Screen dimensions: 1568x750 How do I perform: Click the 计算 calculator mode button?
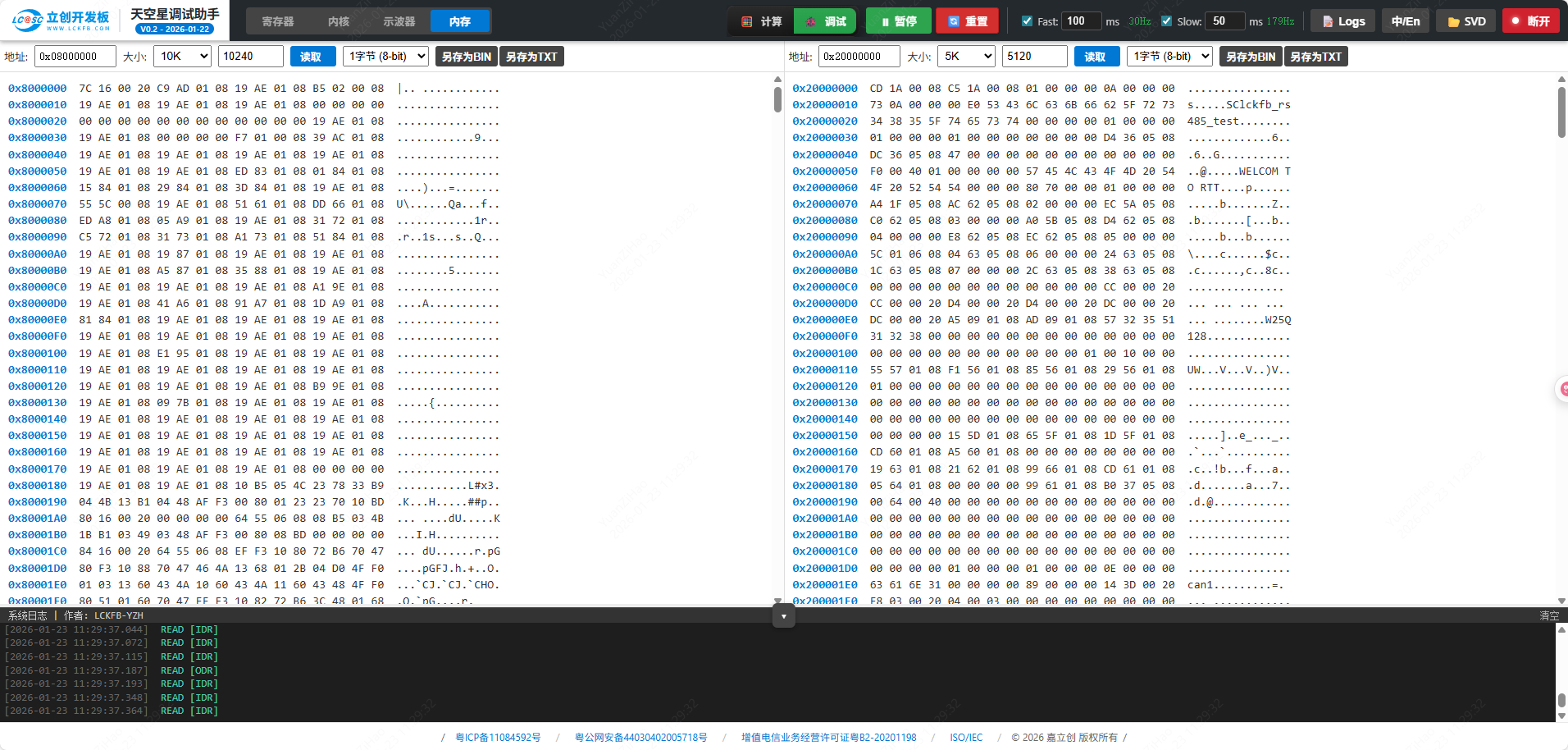[761, 21]
